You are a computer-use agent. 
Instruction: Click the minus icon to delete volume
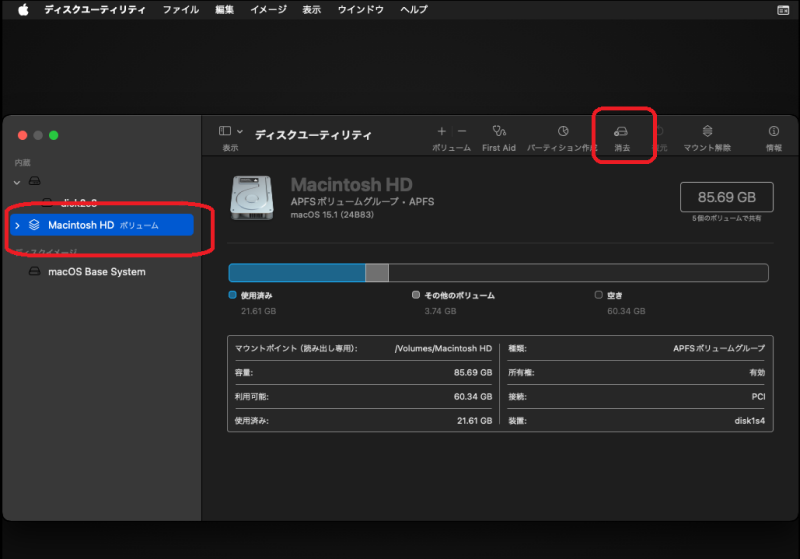[462, 131]
